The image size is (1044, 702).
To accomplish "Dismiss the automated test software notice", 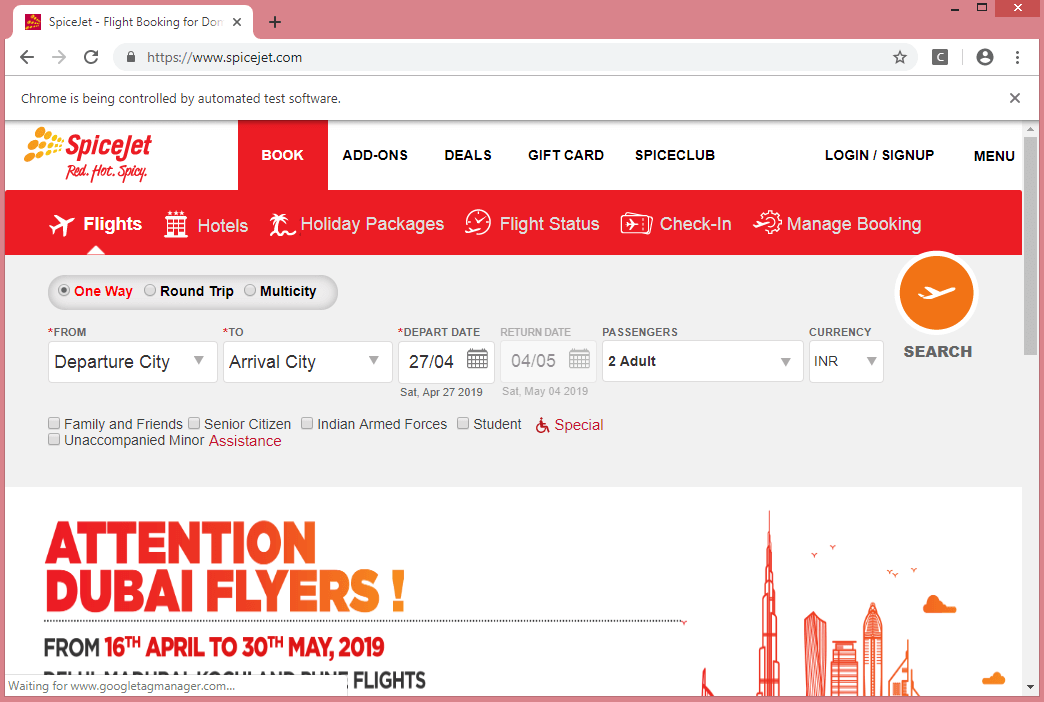I will click(1015, 98).
